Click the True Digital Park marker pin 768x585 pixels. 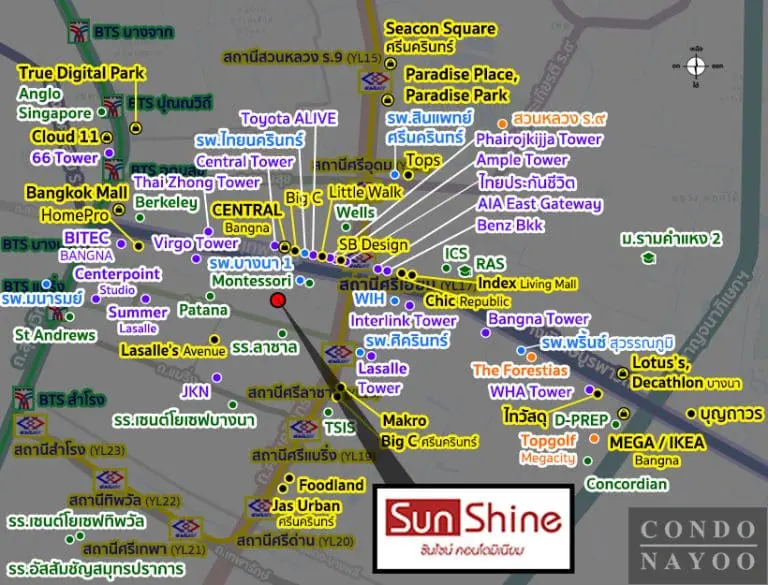(x=136, y=128)
